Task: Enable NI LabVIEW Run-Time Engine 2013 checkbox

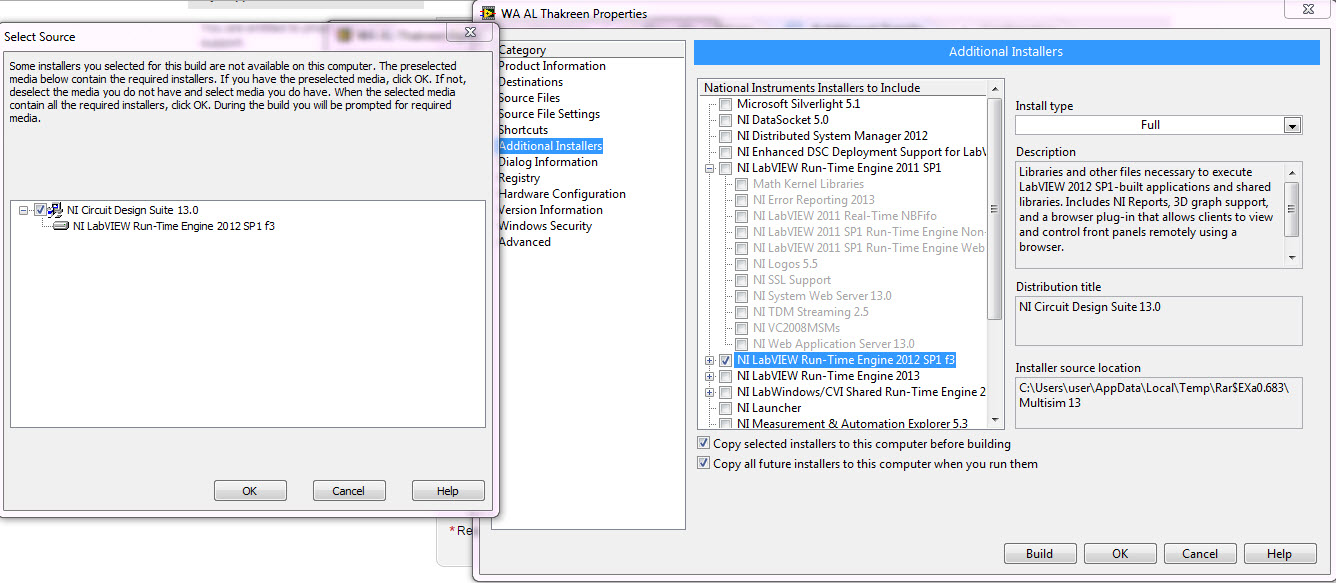Action: (725, 376)
